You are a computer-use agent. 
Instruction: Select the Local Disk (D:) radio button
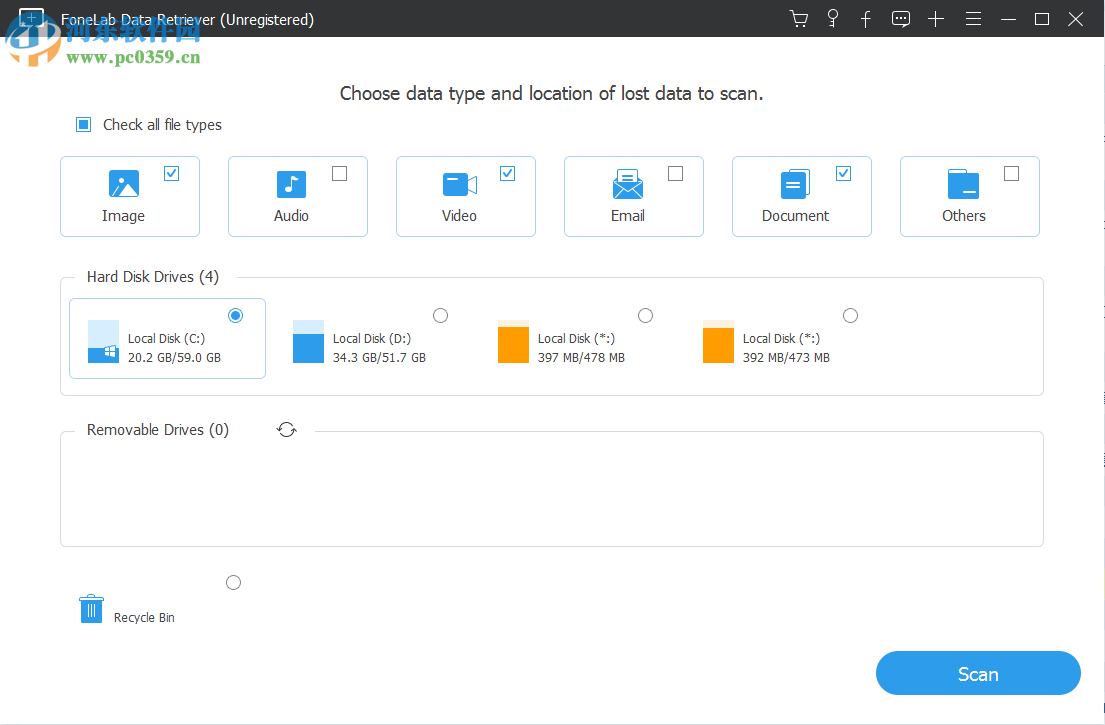pos(440,315)
